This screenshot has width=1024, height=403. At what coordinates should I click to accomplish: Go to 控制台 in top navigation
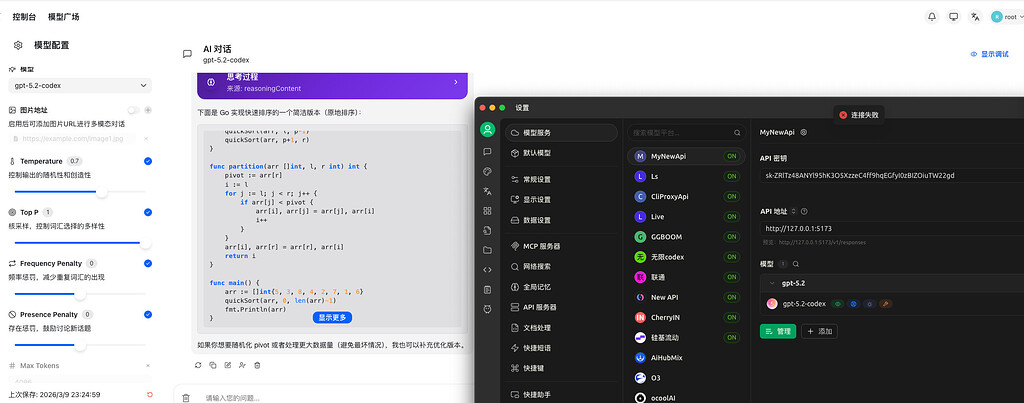tap(24, 17)
